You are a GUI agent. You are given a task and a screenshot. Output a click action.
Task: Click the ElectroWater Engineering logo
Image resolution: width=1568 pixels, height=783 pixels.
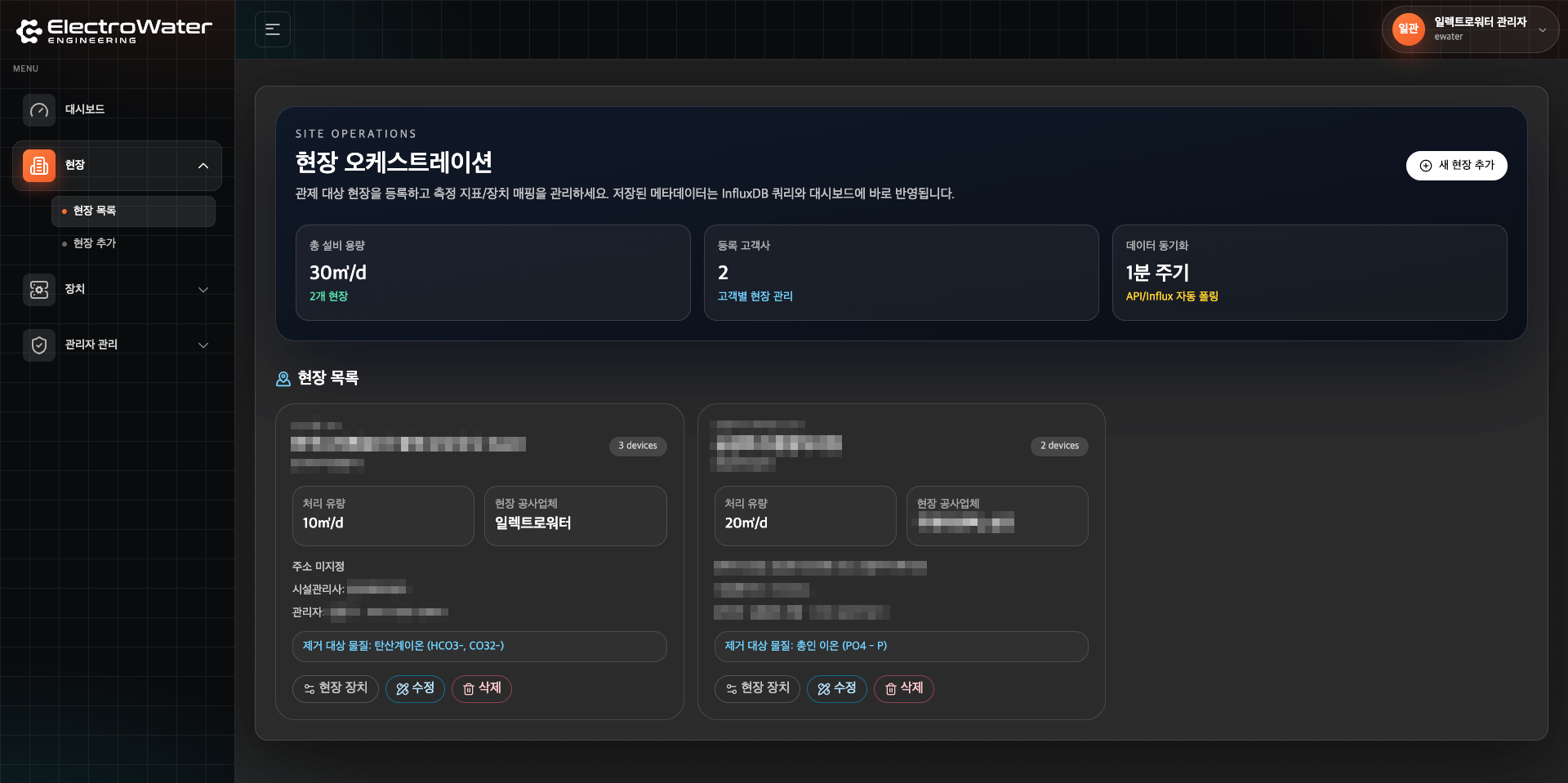tap(114, 30)
